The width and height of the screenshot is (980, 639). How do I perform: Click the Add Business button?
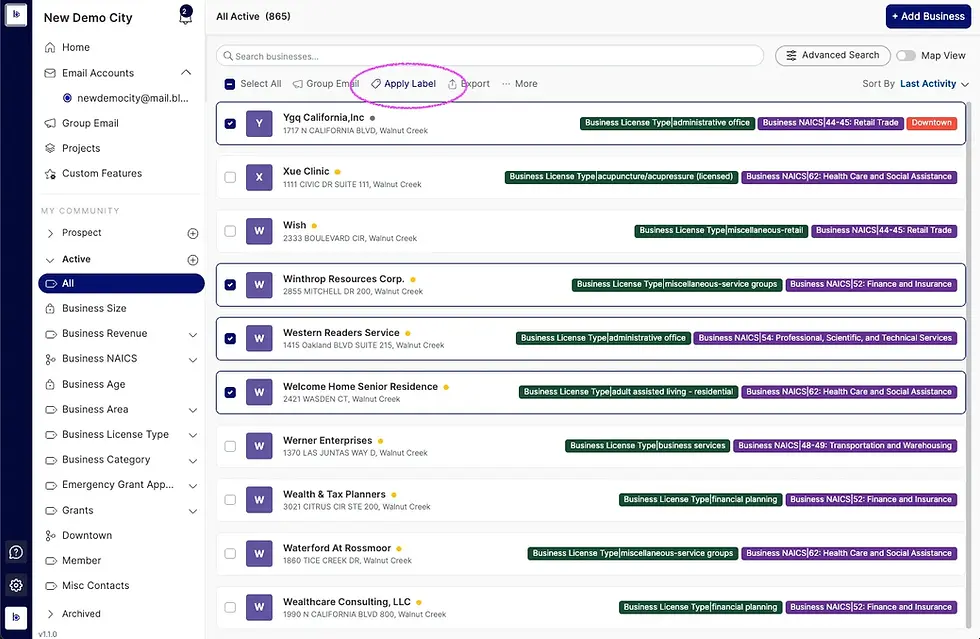tap(928, 16)
